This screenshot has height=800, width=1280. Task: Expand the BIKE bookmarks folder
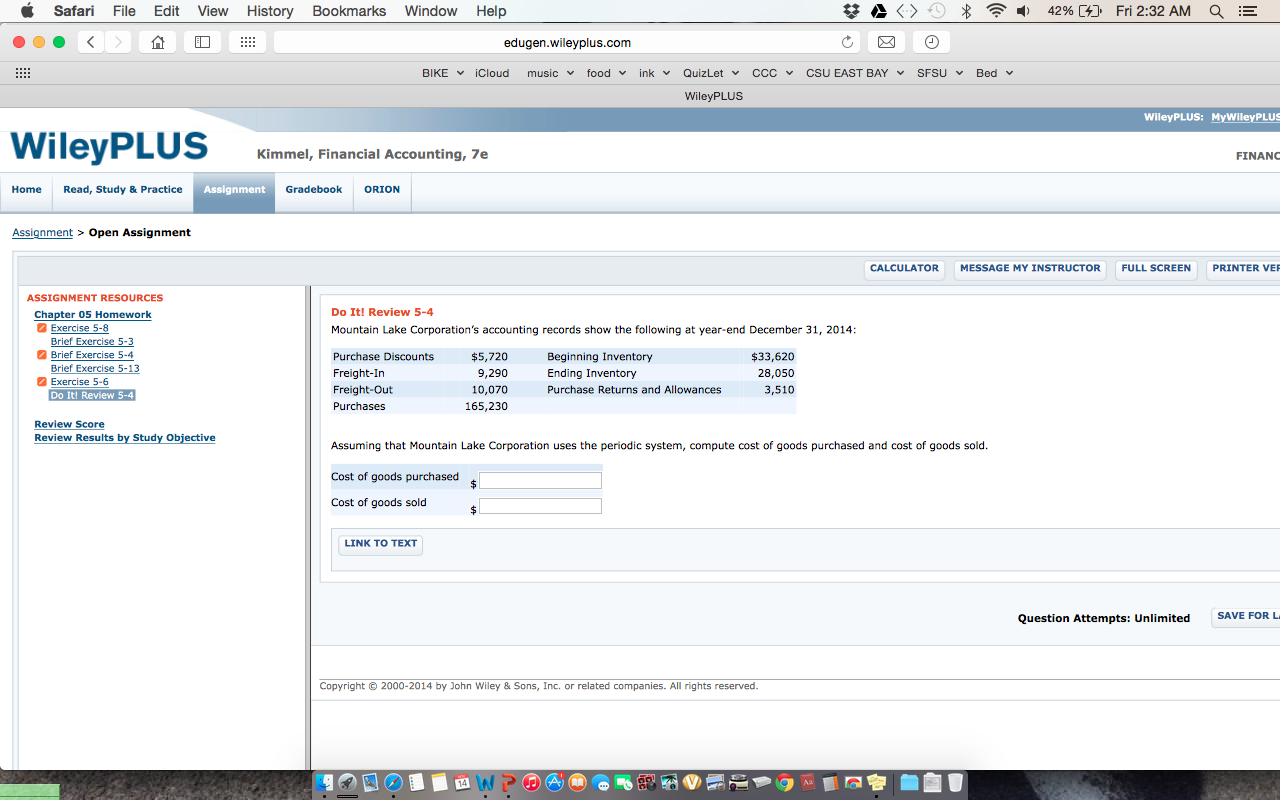443,73
